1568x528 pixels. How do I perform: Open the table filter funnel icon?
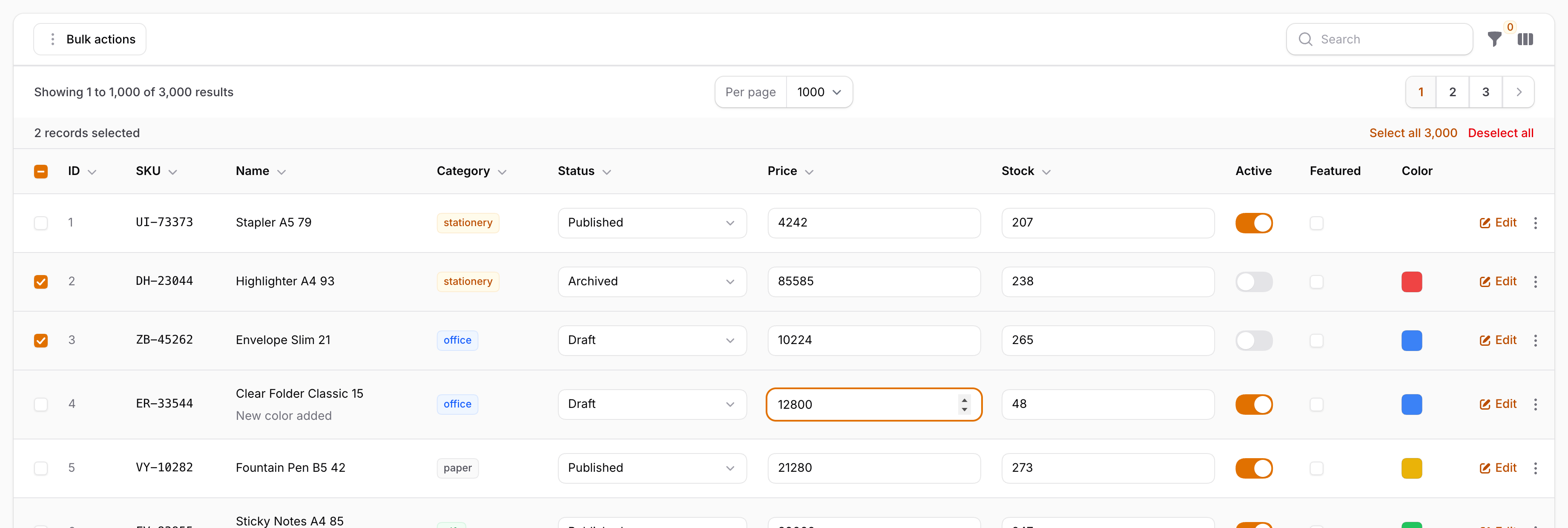(x=1494, y=40)
